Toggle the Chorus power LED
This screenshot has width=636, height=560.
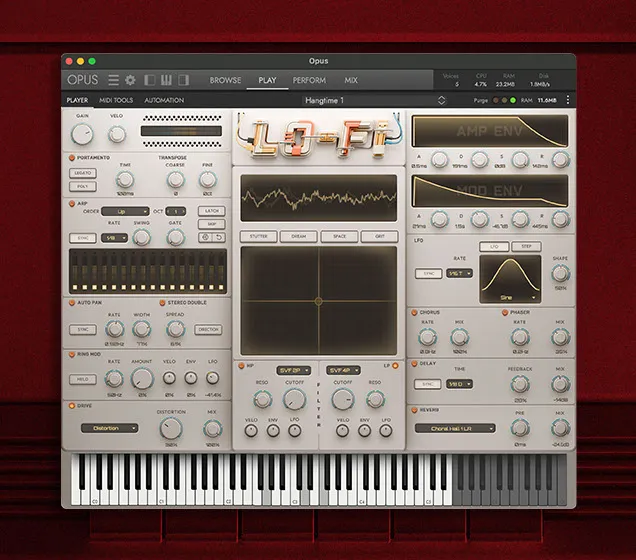pos(414,312)
